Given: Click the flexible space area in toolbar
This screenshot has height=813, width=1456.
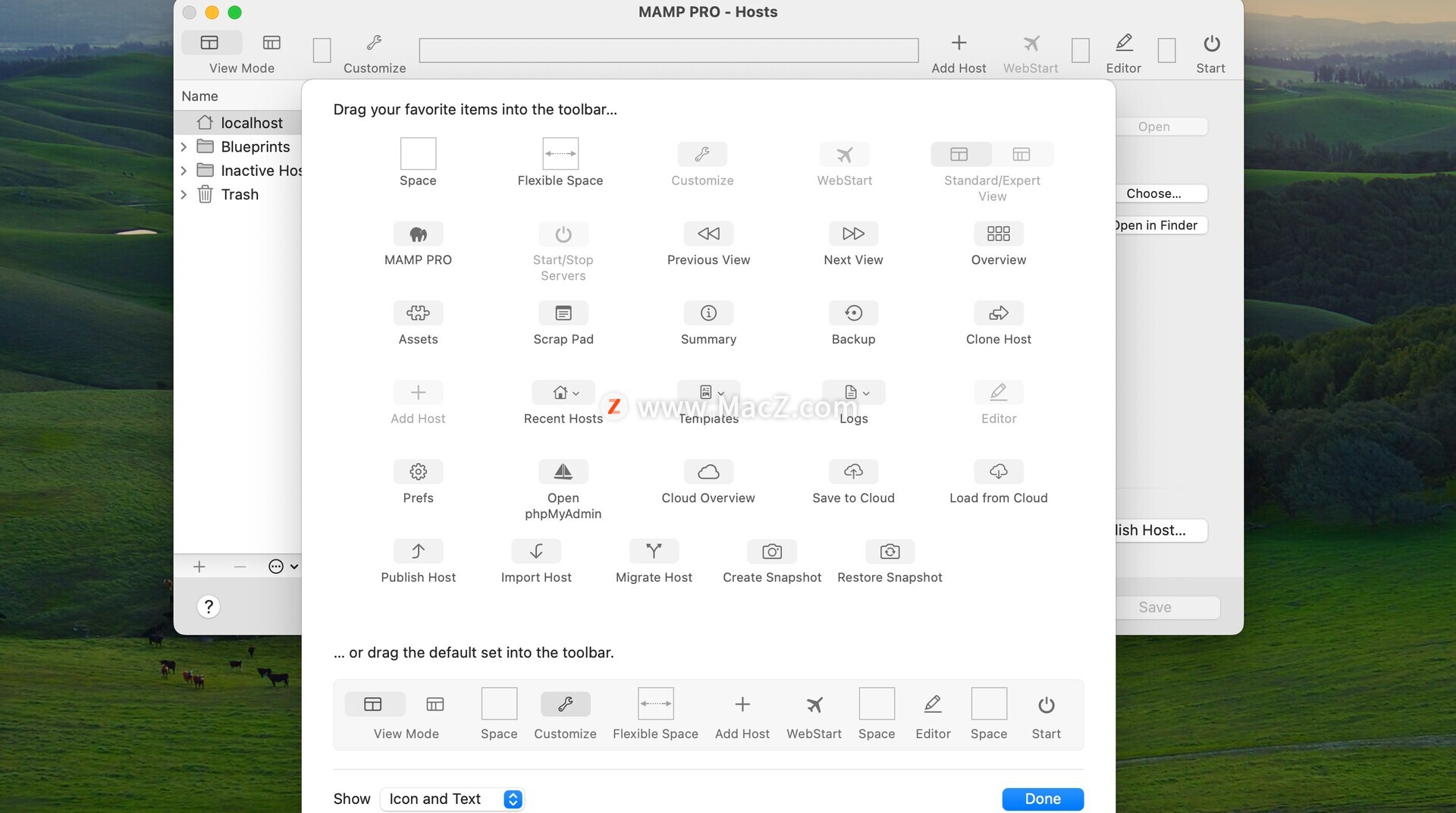Looking at the screenshot, I should tap(668, 50).
